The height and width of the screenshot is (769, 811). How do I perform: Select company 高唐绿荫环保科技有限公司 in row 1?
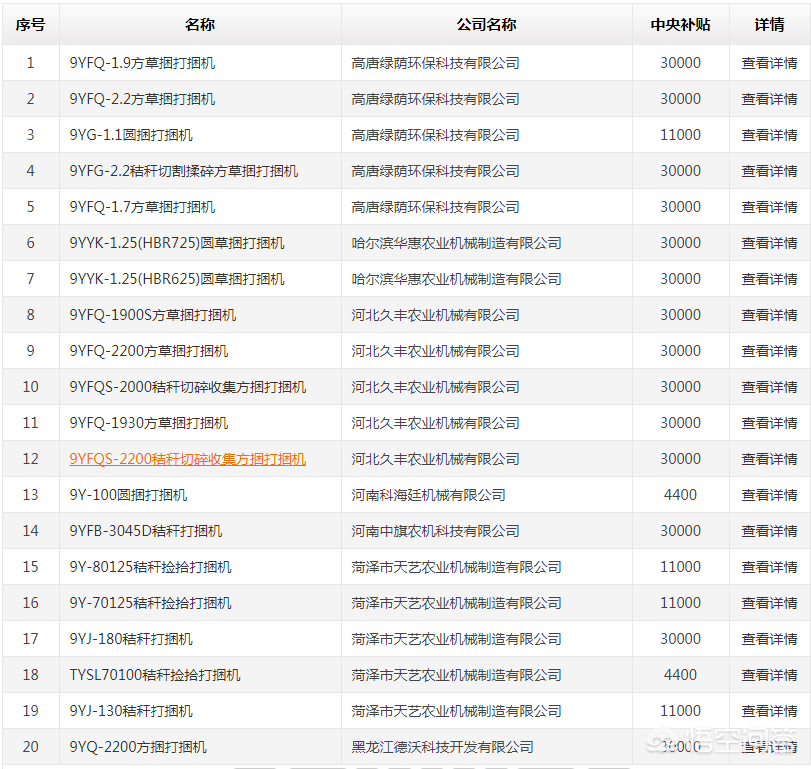(435, 63)
